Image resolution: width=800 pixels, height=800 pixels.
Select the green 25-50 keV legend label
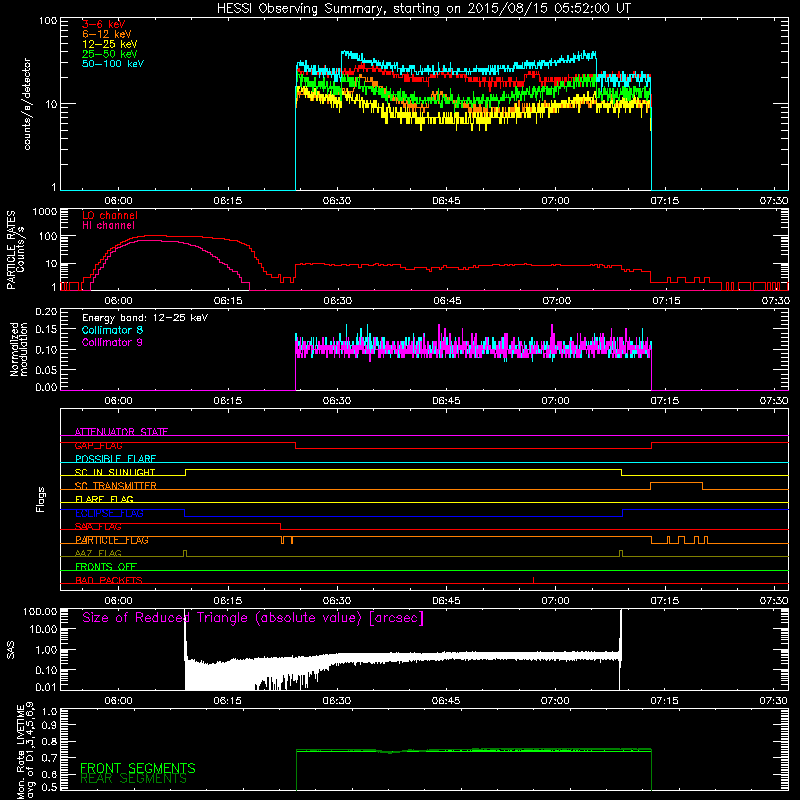(x=109, y=54)
